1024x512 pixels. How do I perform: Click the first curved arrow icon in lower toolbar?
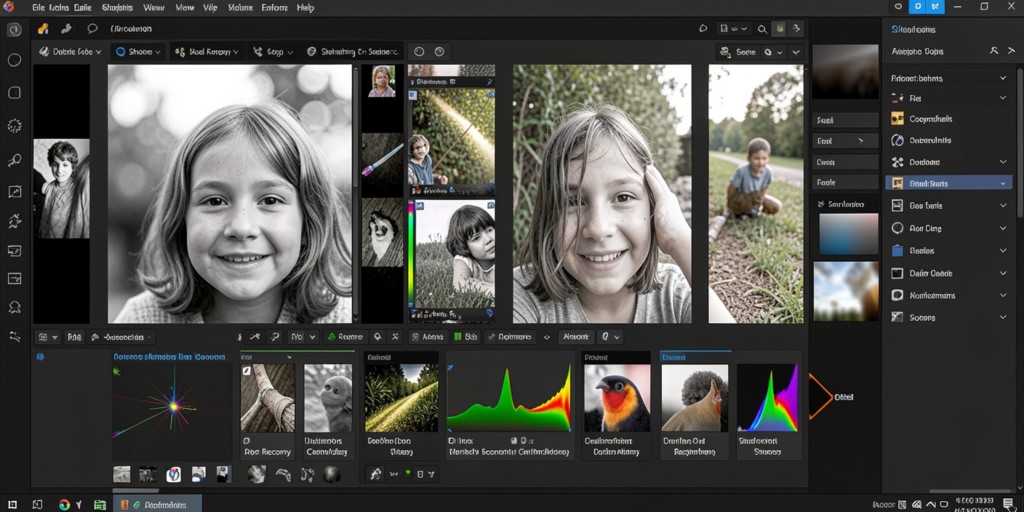pos(255,337)
